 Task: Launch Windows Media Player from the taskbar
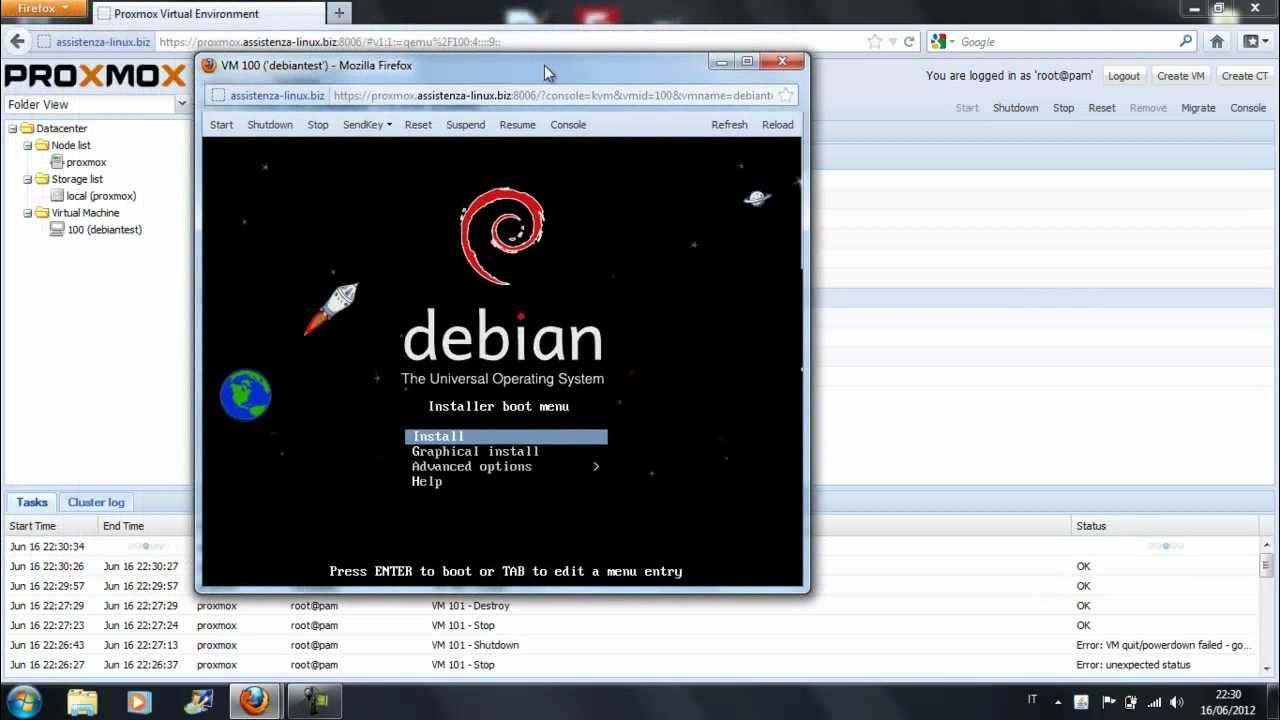139,701
